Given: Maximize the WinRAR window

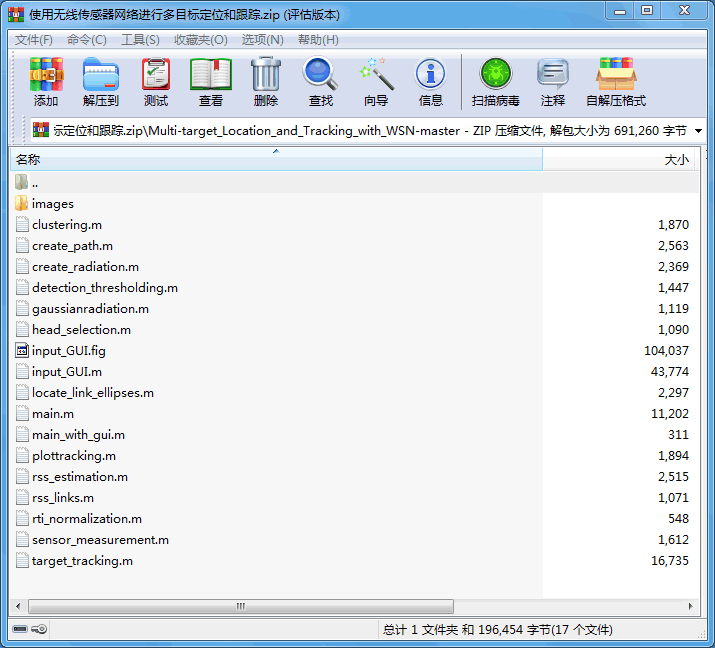Looking at the screenshot, I should (x=647, y=11).
